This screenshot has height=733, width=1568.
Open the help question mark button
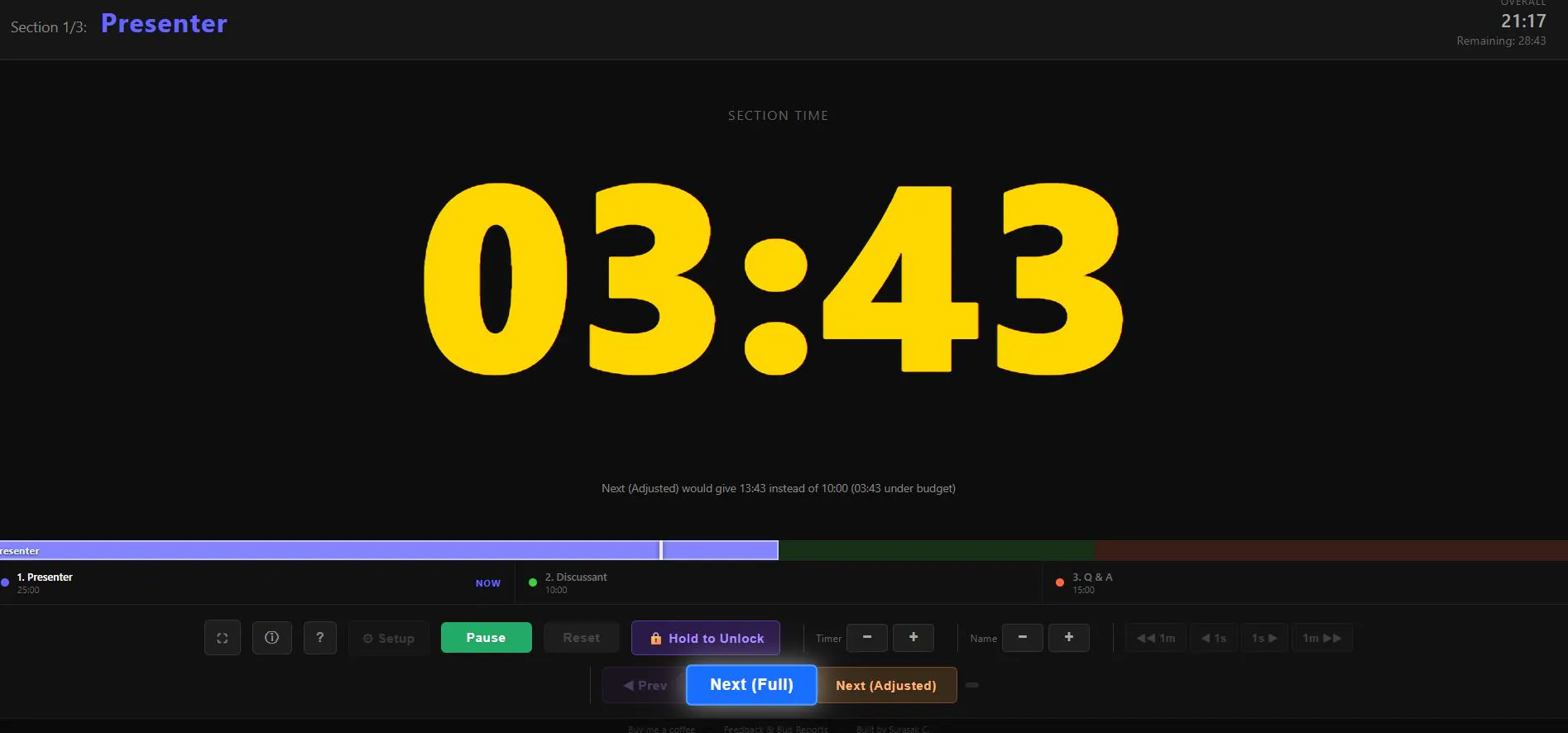click(x=320, y=638)
